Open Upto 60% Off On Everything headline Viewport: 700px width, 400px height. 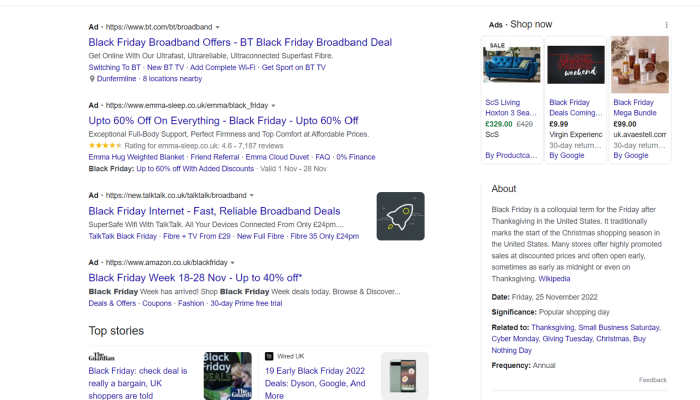click(x=223, y=121)
